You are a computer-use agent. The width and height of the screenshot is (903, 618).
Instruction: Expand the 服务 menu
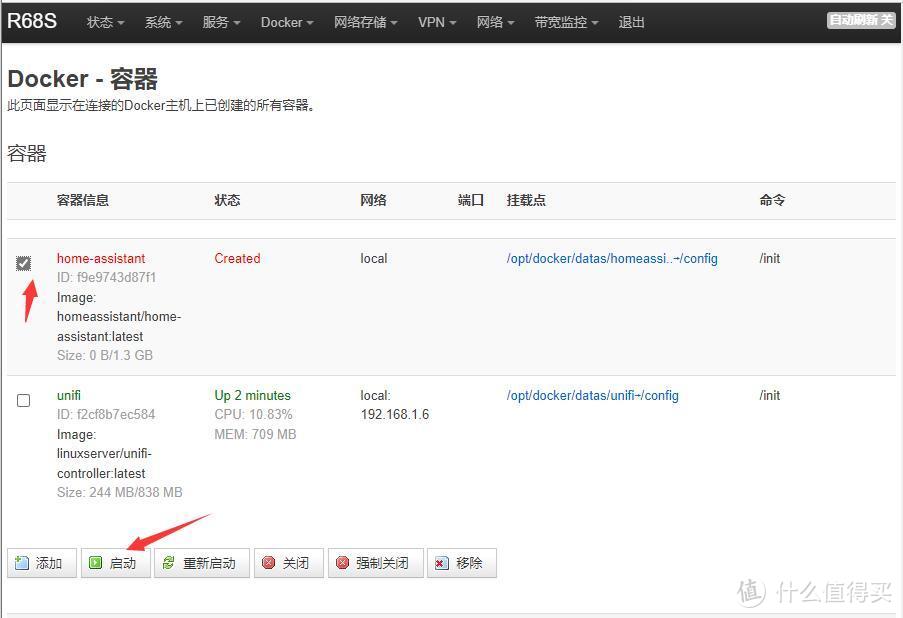[x=221, y=22]
